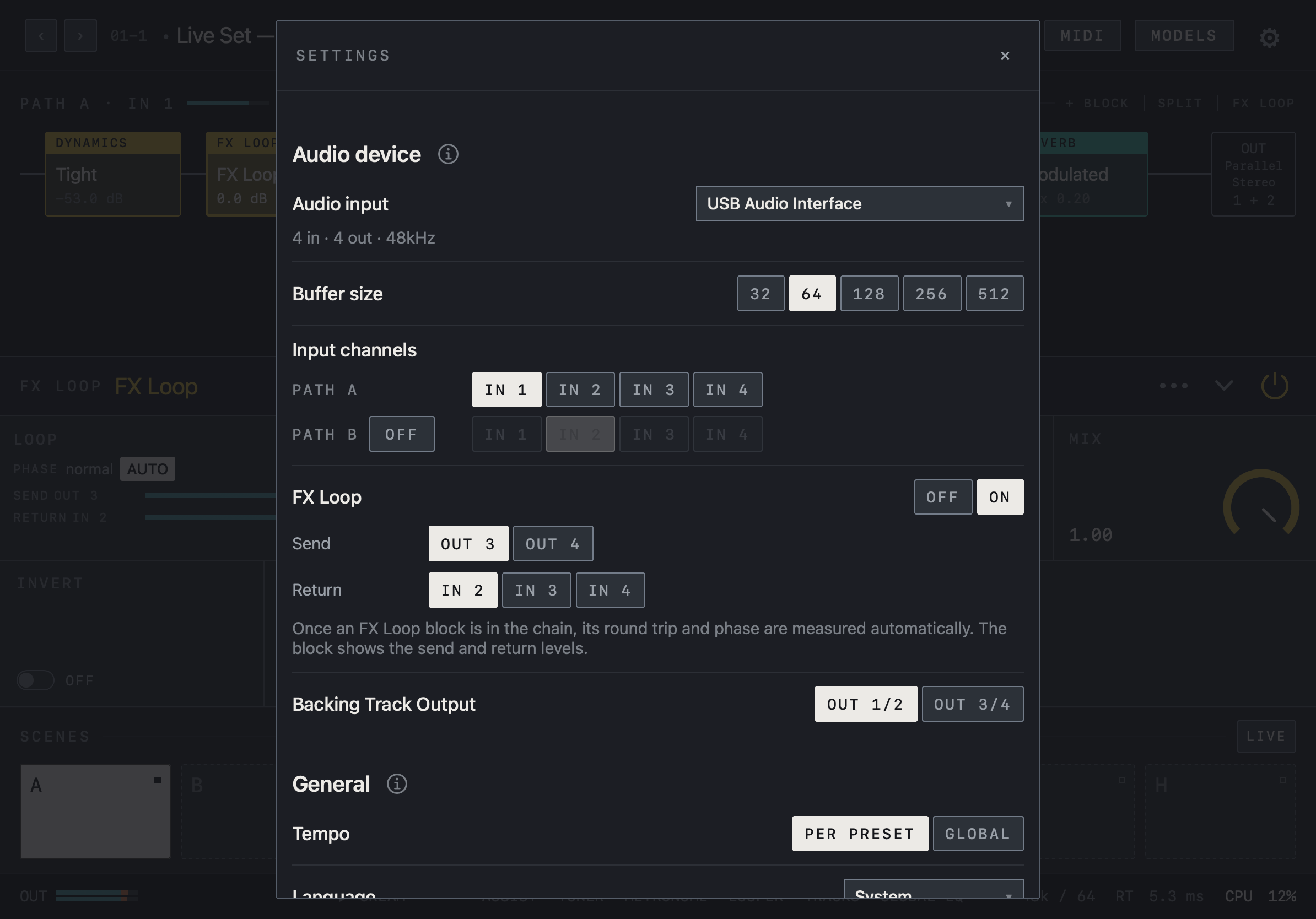
Task: Turn the FX Loop setting ON
Action: point(1000,497)
